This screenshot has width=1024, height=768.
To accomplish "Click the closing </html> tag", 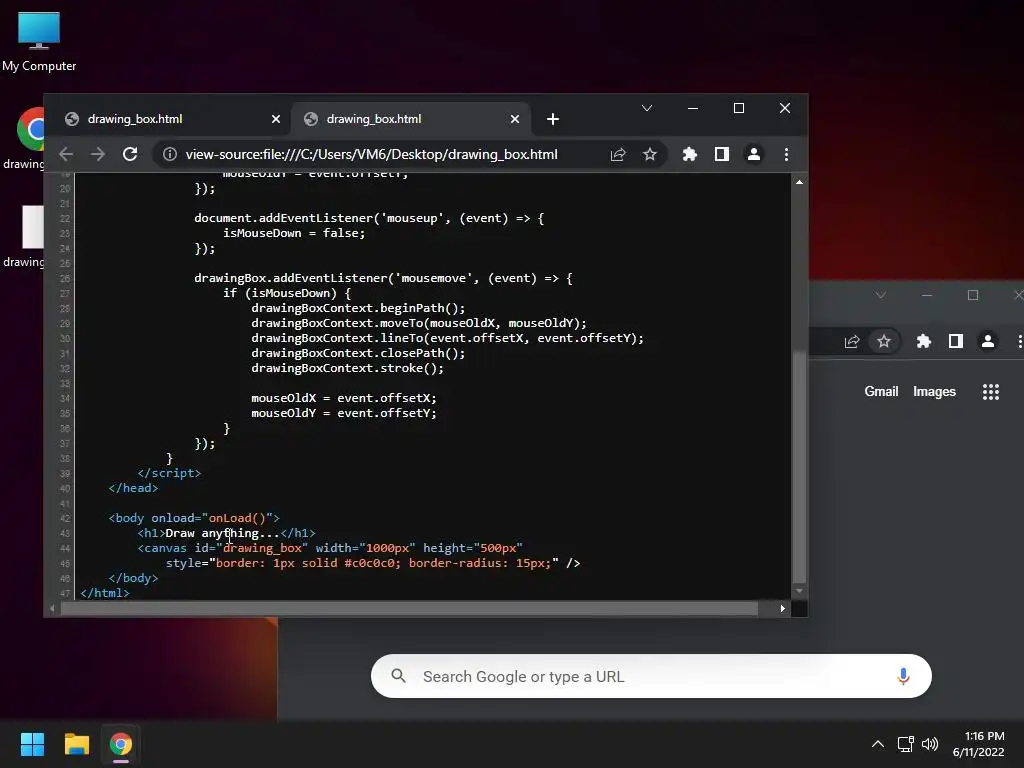I will click(x=104, y=593).
